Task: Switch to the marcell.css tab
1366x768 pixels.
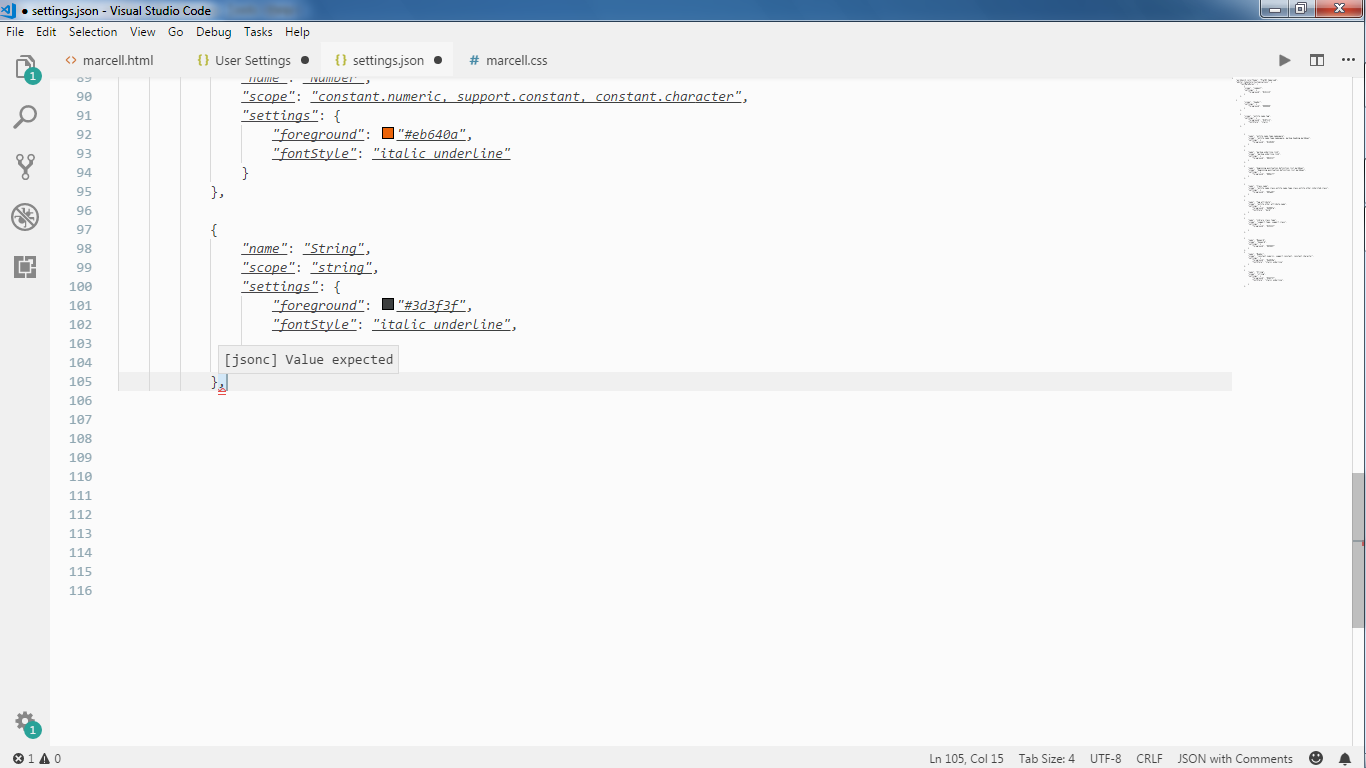Action: click(x=507, y=60)
